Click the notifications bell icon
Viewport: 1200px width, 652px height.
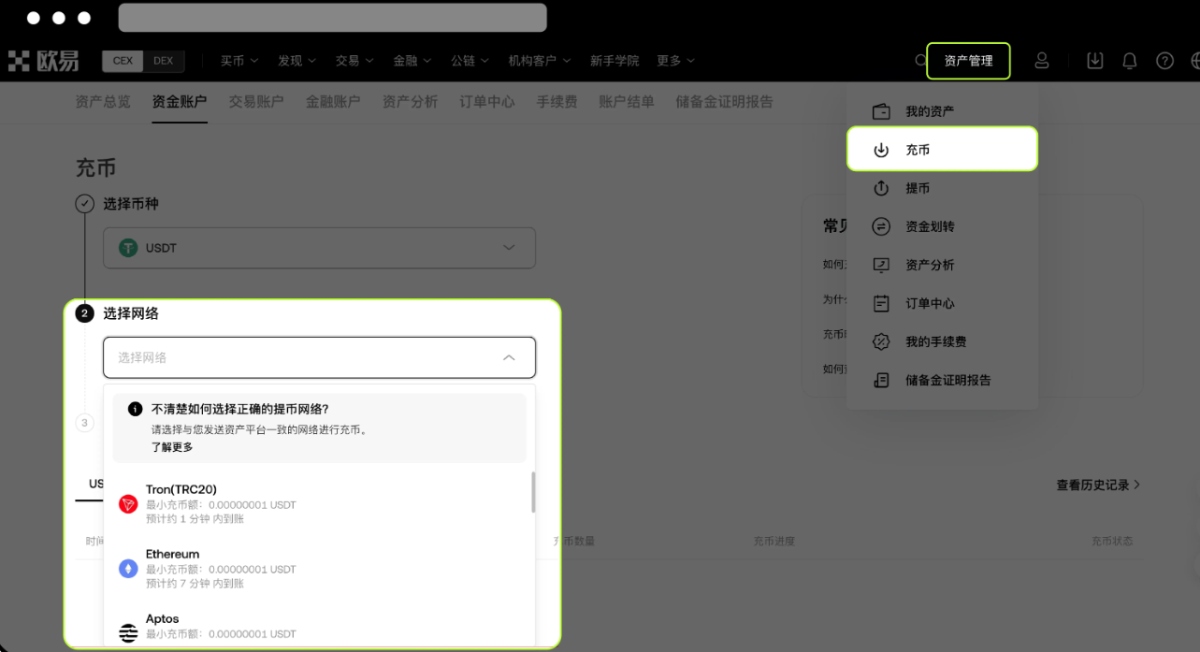click(1129, 60)
